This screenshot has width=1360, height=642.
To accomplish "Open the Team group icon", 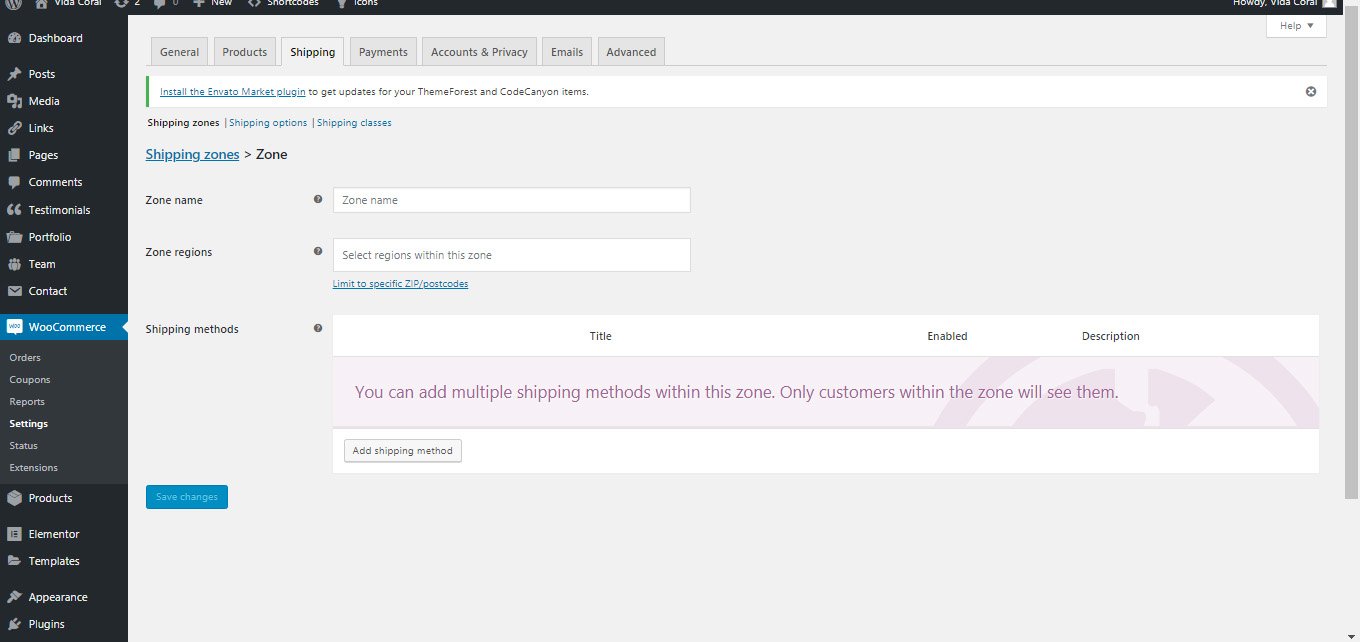I will (14, 264).
